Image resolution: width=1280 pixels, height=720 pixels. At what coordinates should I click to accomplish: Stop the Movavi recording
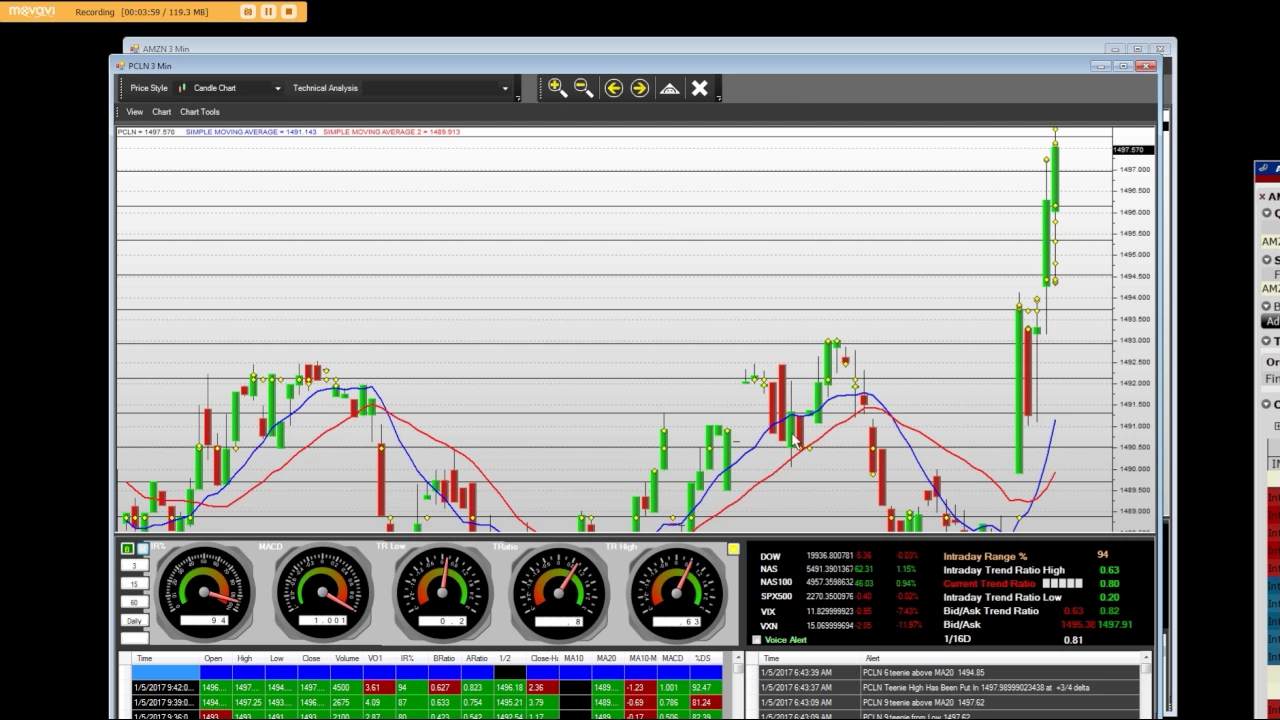[x=289, y=12]
